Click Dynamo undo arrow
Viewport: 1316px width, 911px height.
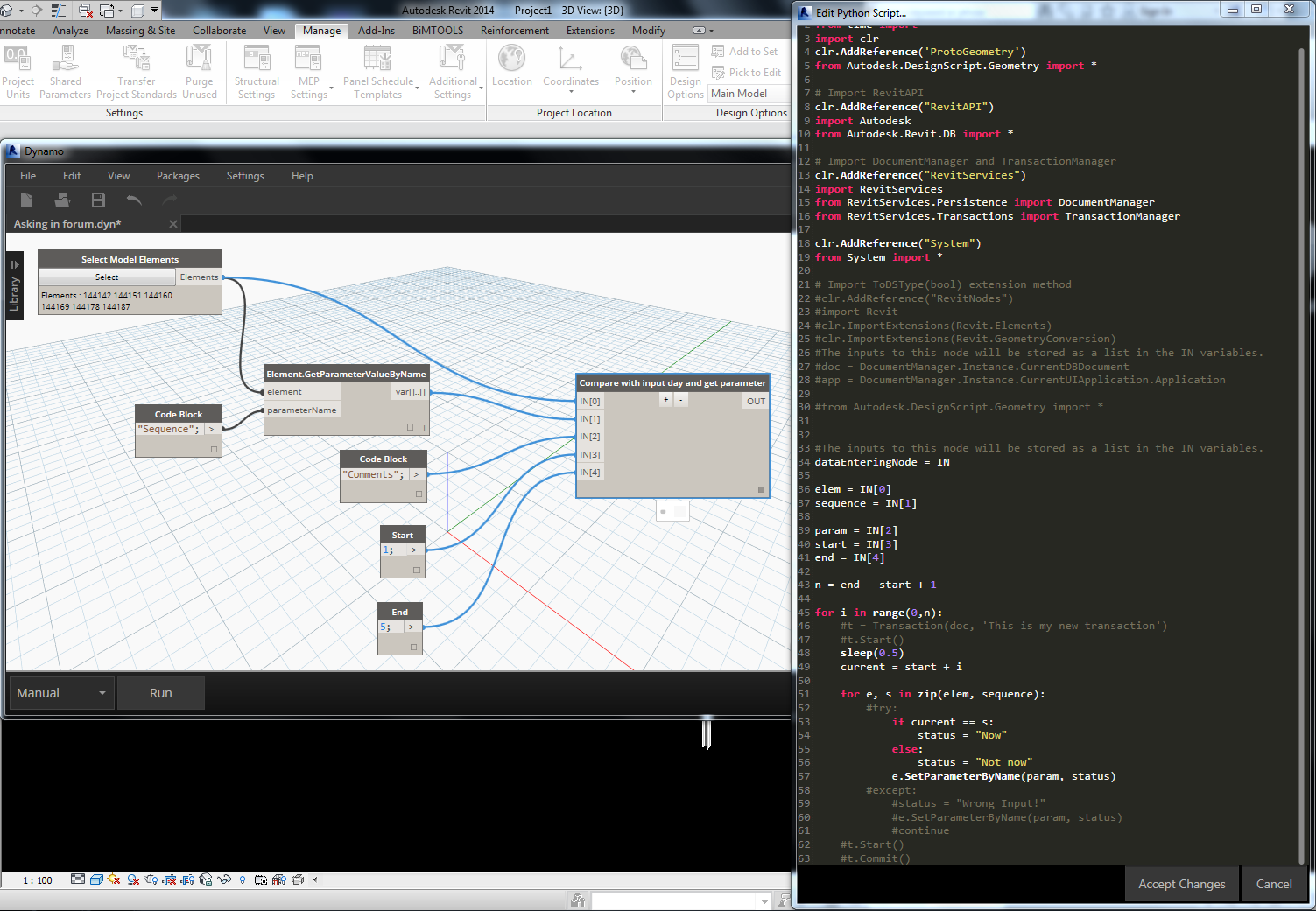tap(134, 200)
